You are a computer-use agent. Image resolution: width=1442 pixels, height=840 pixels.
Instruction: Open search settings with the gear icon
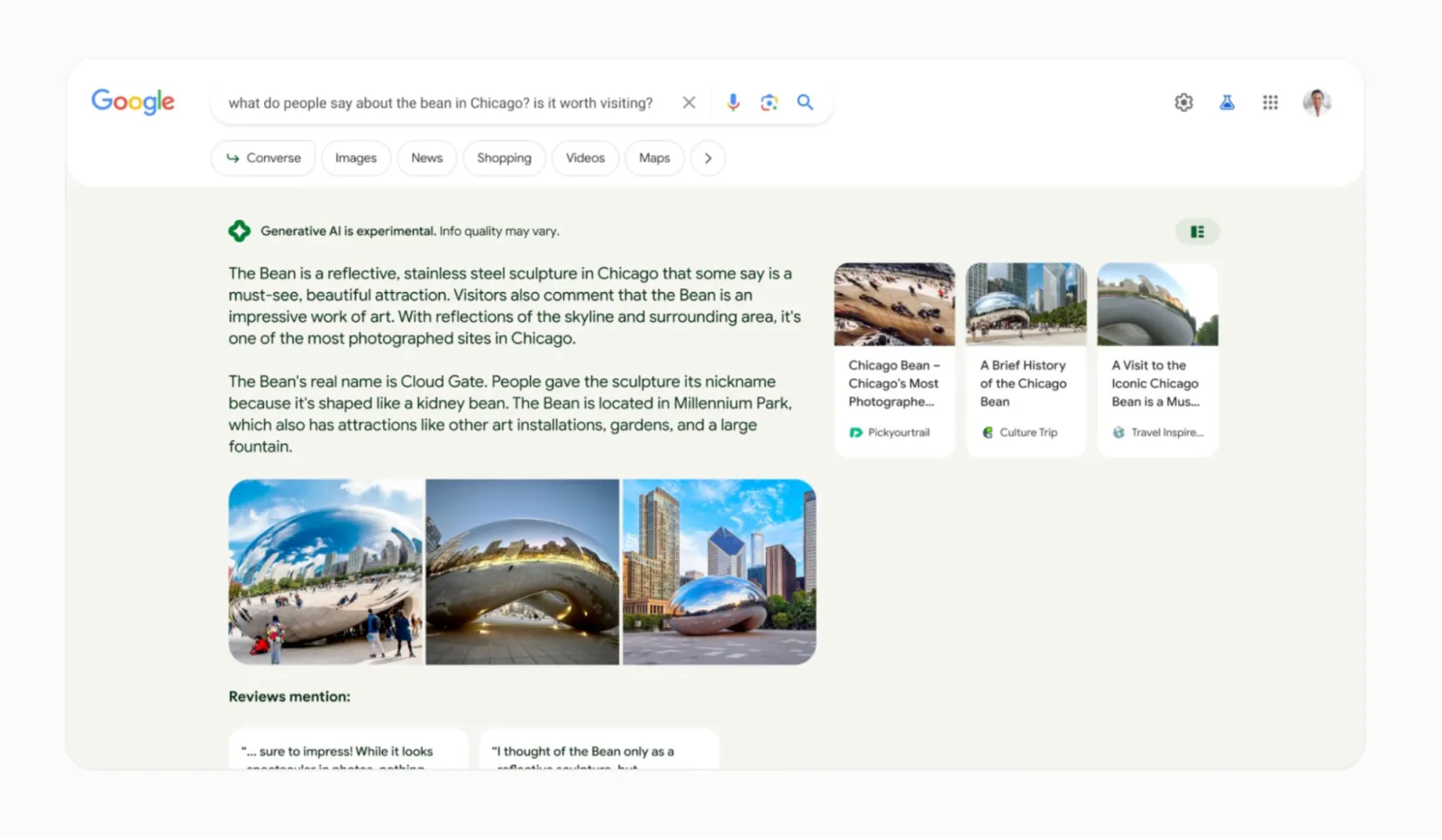pos(1183,102)
